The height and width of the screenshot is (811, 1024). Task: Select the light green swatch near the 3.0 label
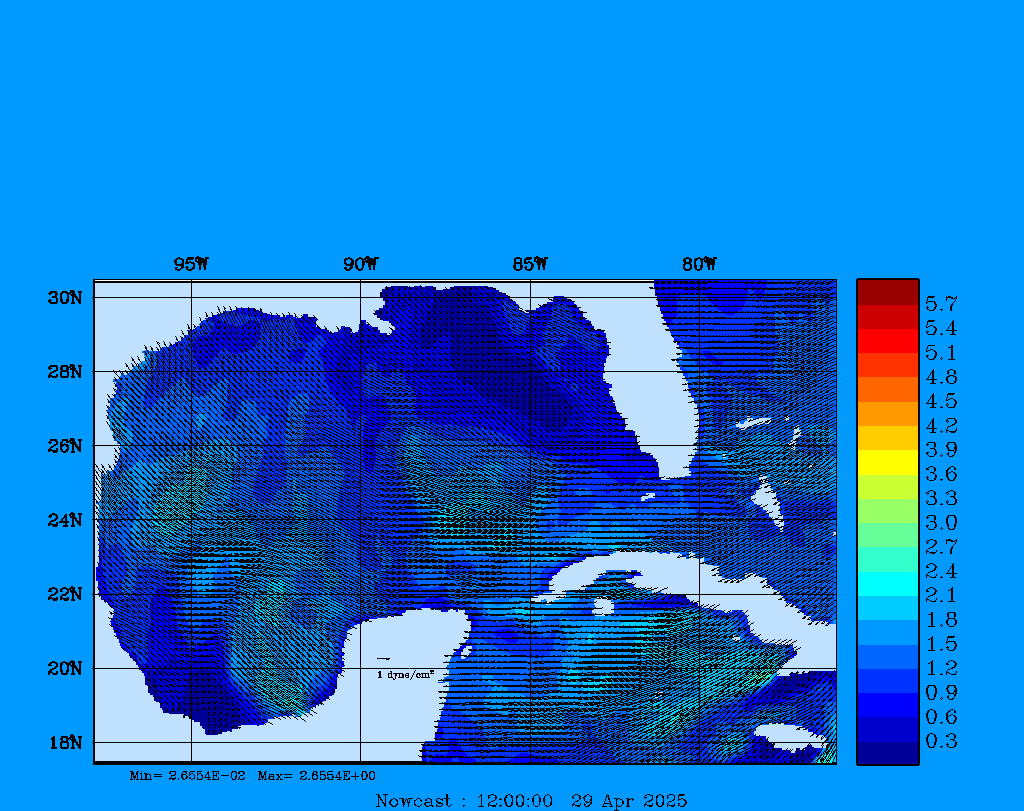click(887, 510)
